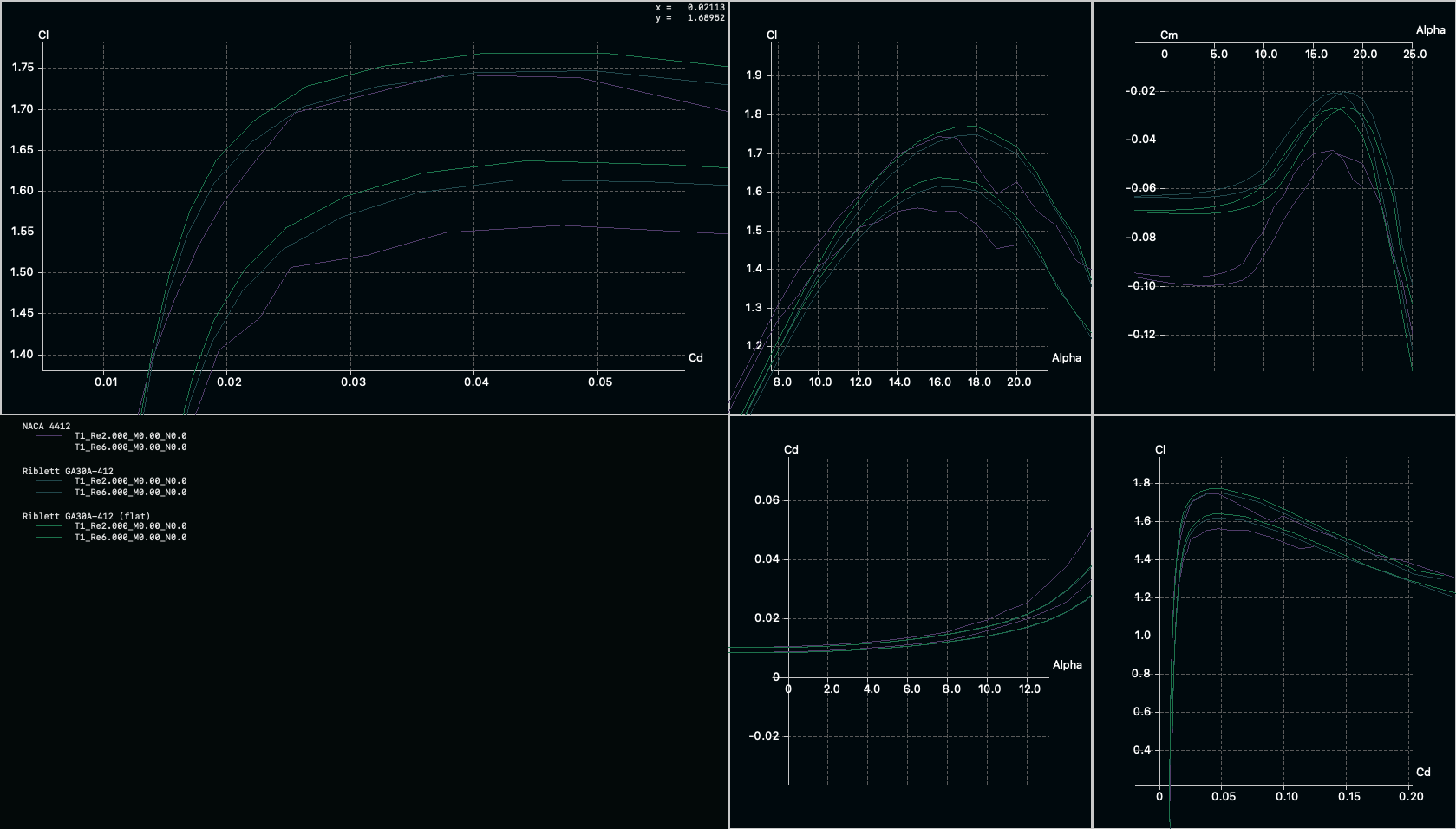Click the Cm axis label
This screenshot has width=1456, height=829.
pos(1169,36)
